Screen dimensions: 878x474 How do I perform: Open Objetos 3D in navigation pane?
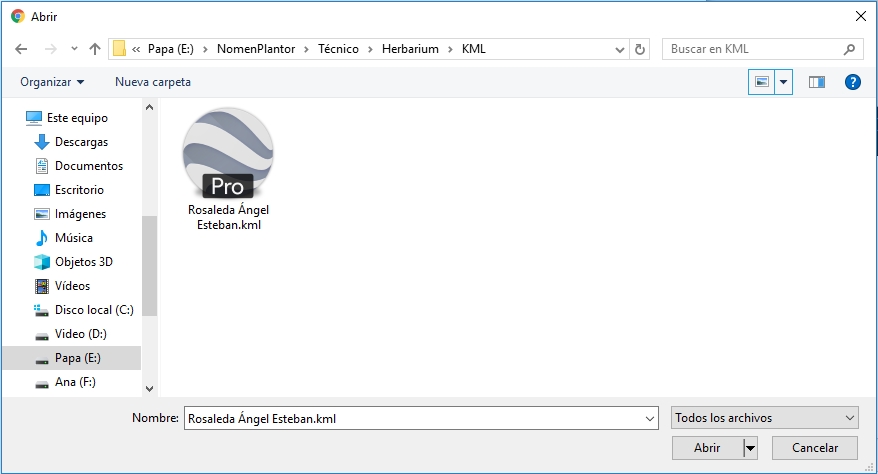pos(83,262)
